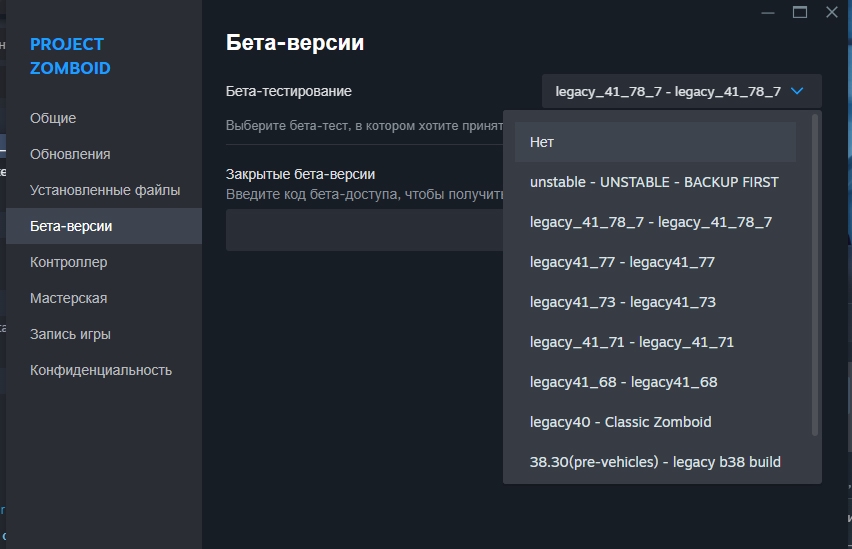Choose the legacy41_68 beta branch
The image size is (852, 549).
tap(655, 382)
